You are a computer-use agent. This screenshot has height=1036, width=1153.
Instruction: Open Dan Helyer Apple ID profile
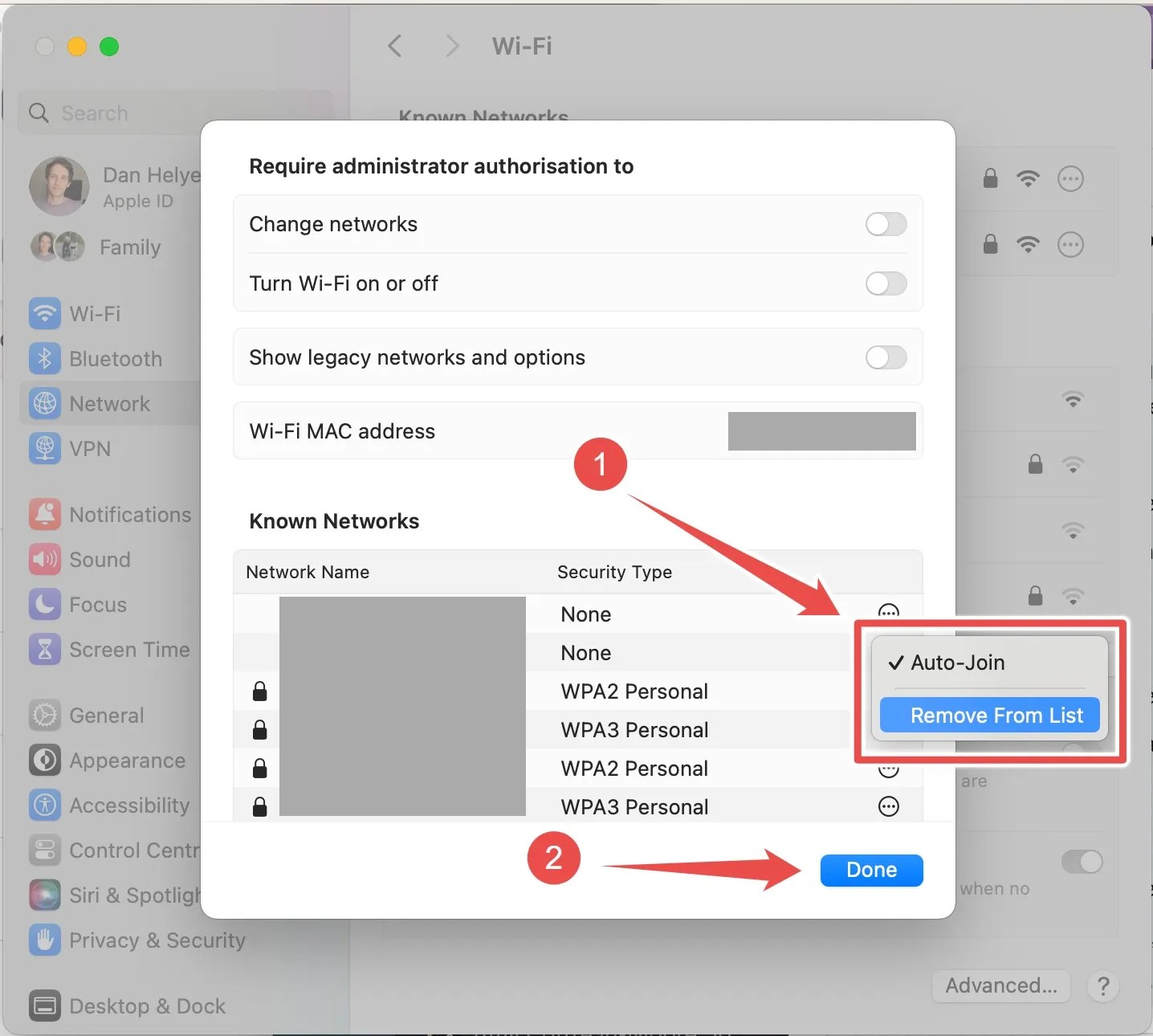pos(115,186)
